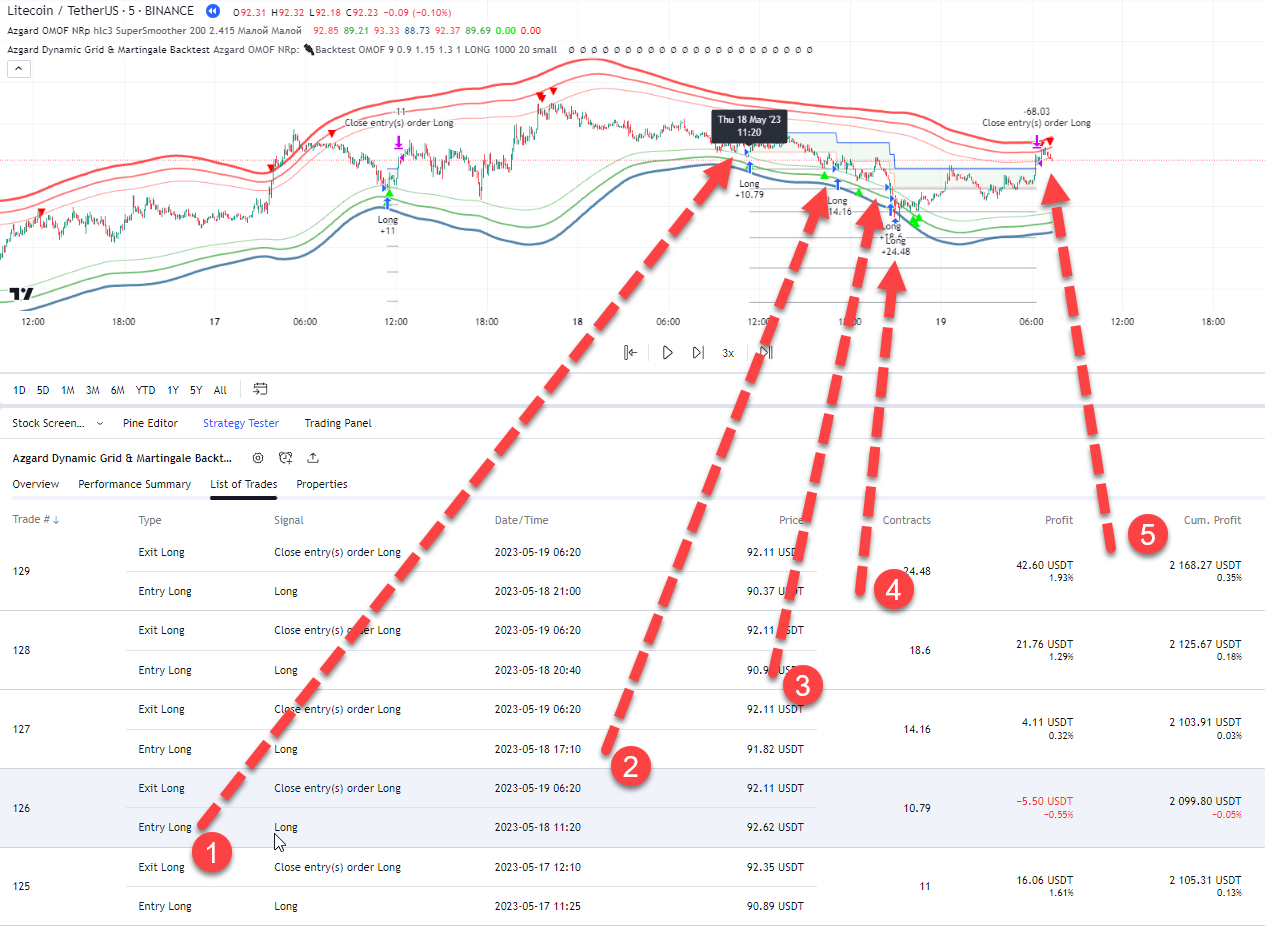
Task: Change the 3x replay speed
Action: (x=729, y=353)
